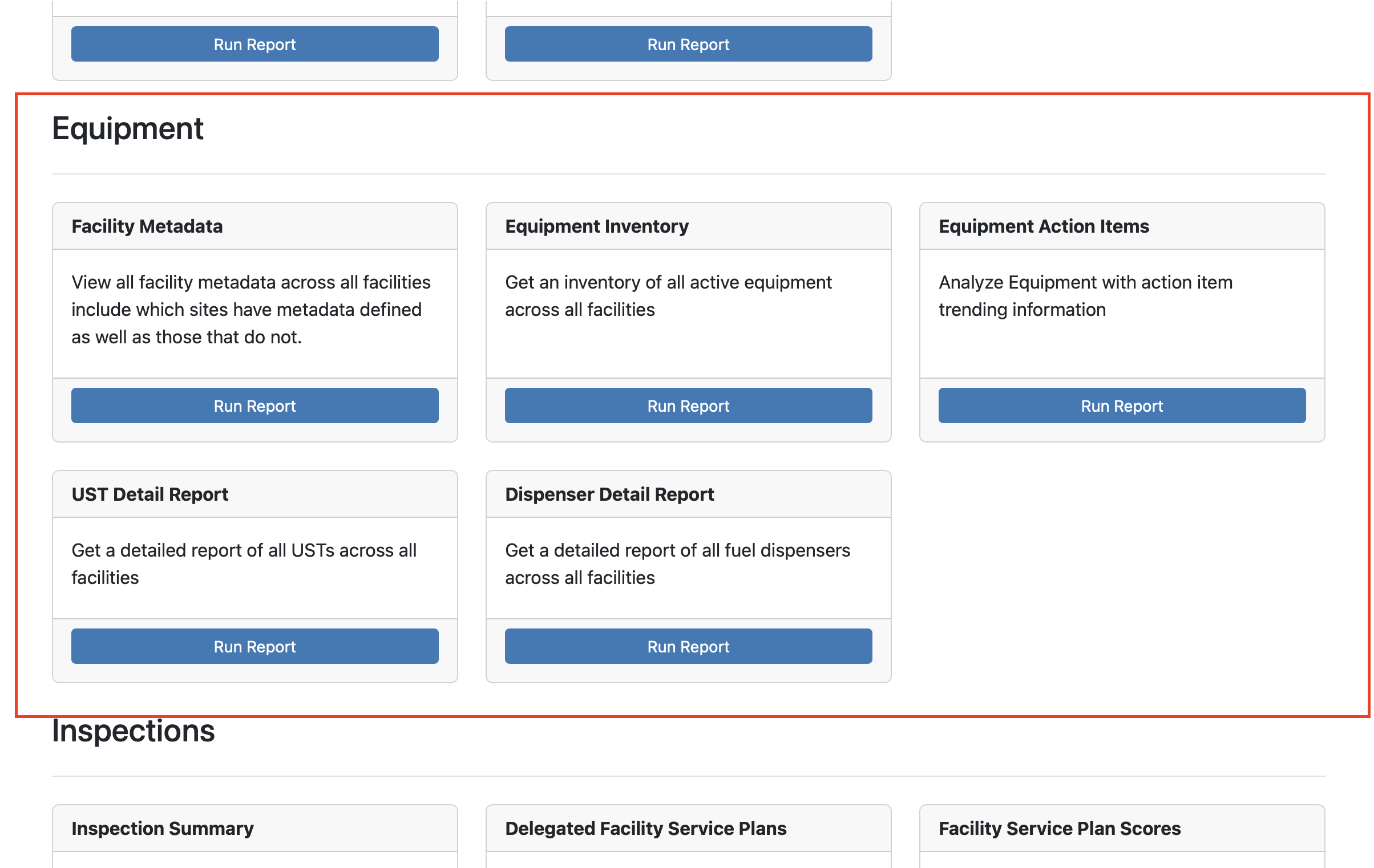
Task: Run the Dispenser Detail Report
Action: (688, 646)
